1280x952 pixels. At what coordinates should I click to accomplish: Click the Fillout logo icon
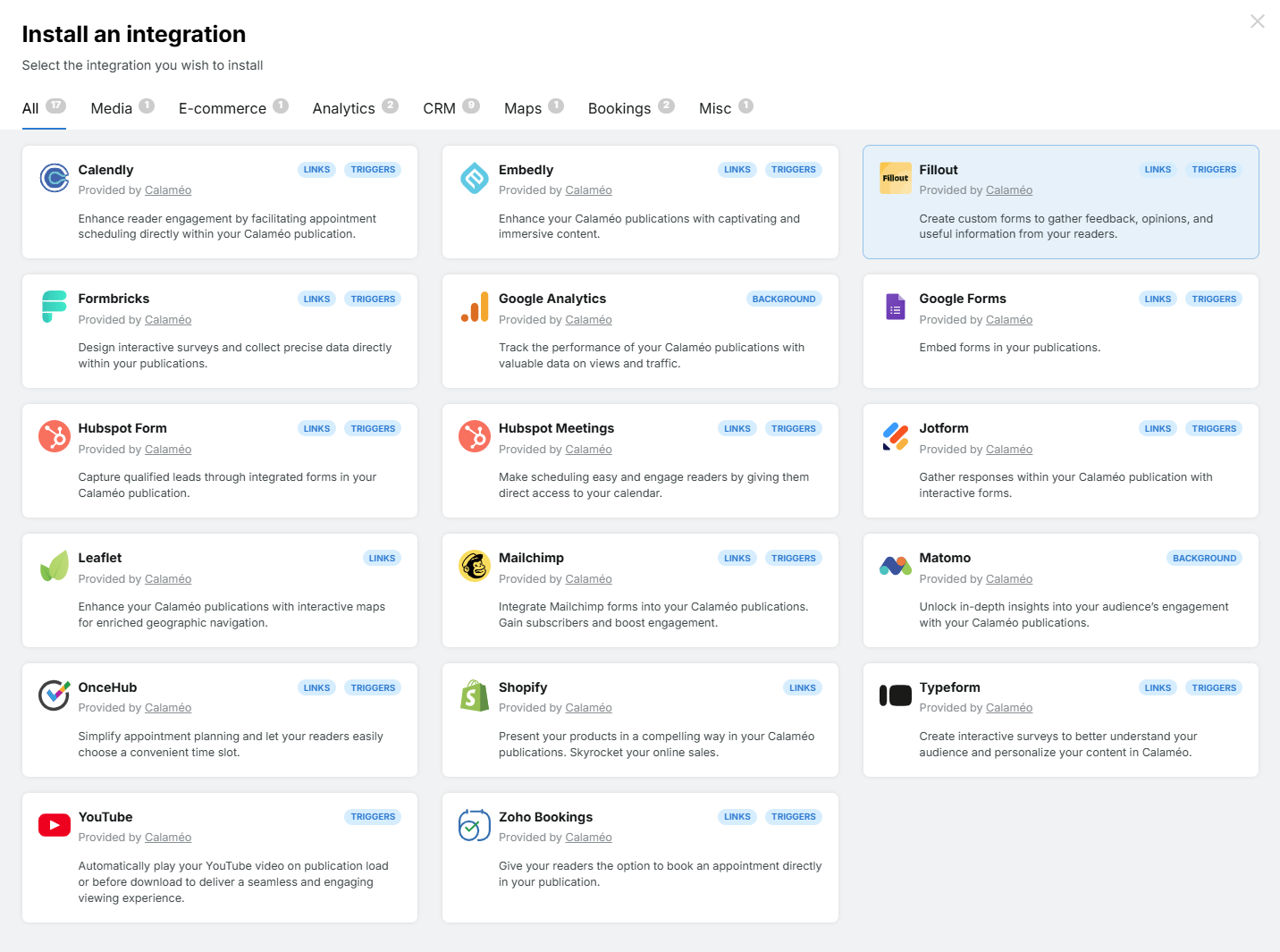coord(896,178)
